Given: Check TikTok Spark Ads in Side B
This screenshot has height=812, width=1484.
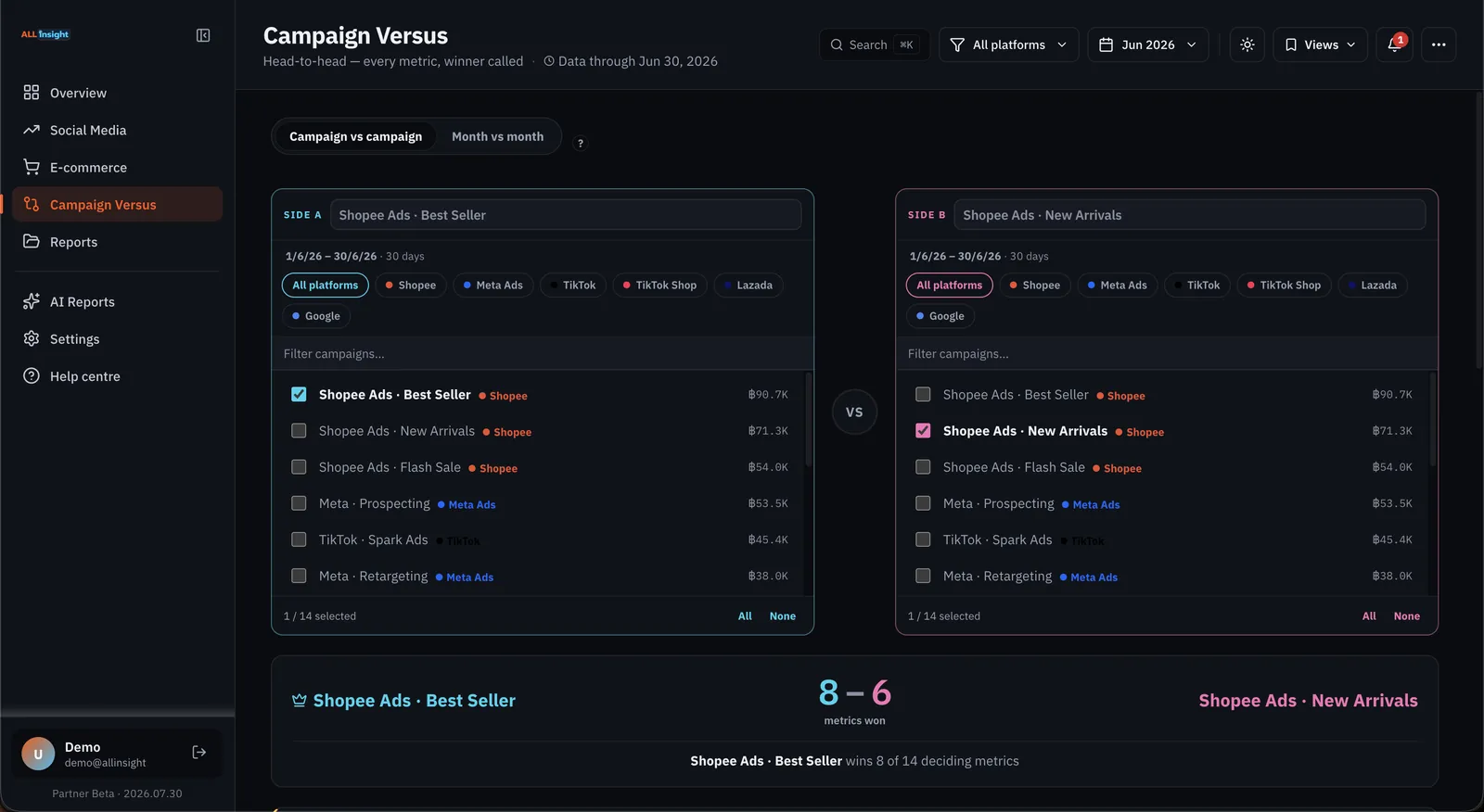Looking at the screenshot, I should (923, 539).
